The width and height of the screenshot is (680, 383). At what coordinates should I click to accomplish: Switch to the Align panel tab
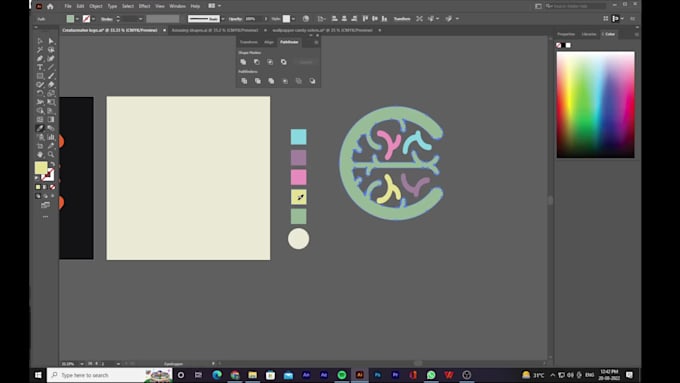(x=269, y=42)
